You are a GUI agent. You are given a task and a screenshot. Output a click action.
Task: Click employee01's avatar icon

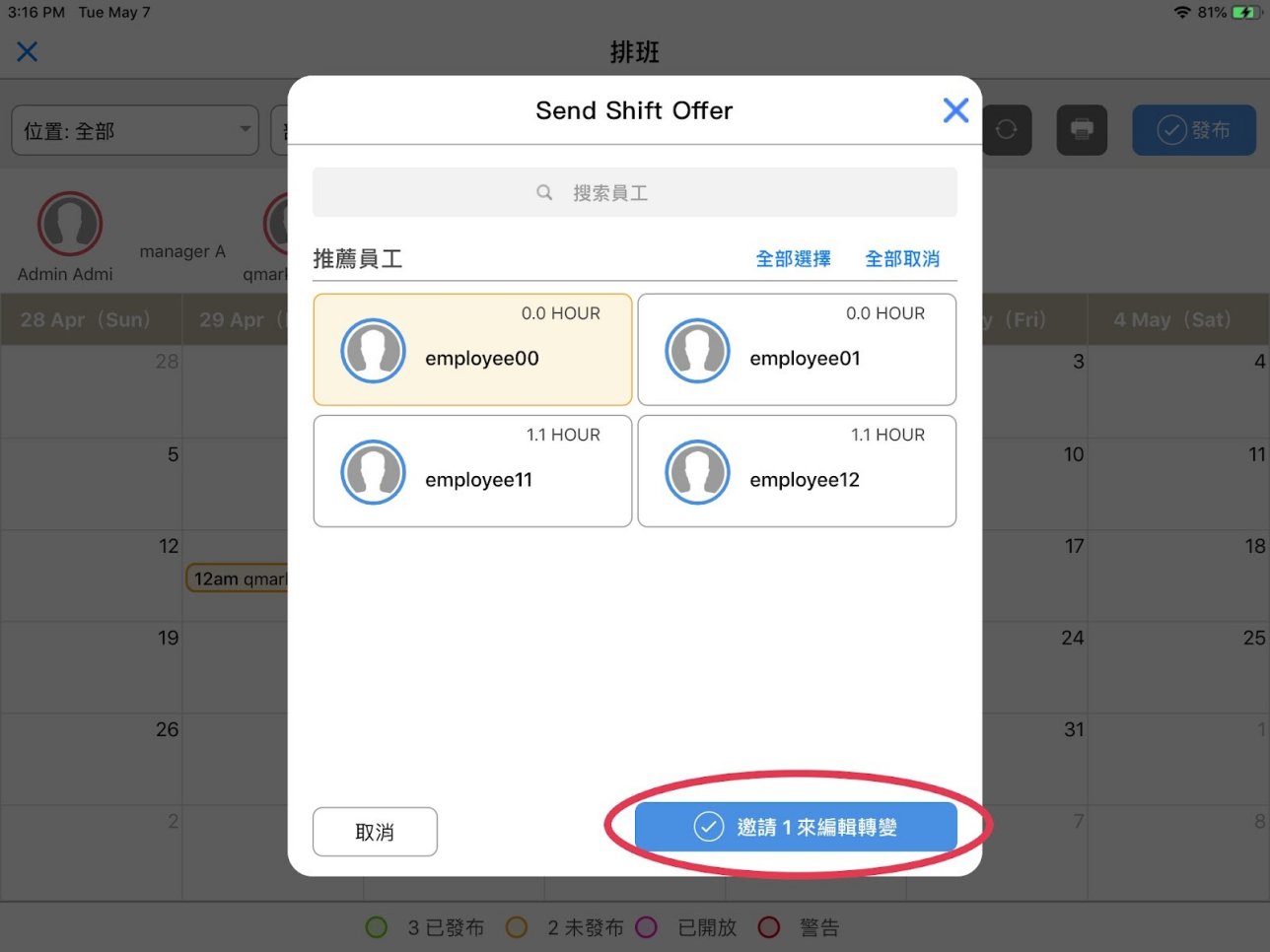click(x=697, y=350)
